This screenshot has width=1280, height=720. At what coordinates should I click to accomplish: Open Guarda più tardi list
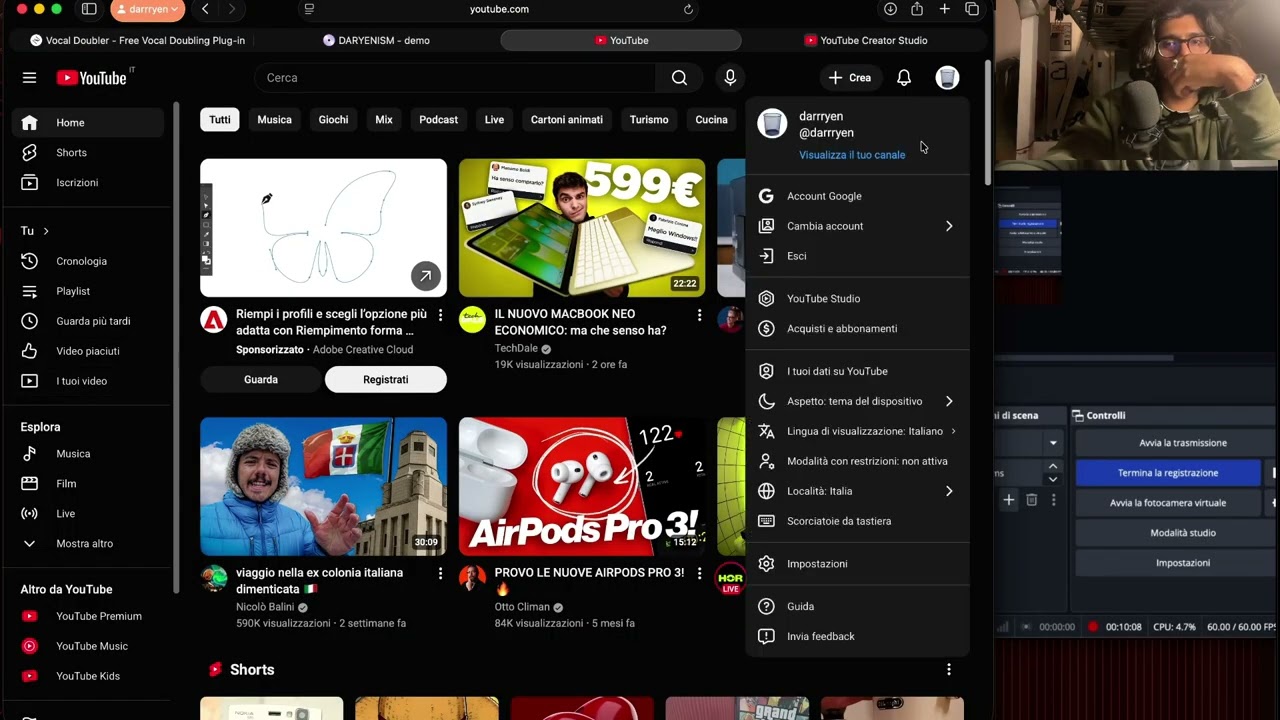coord(88,321)
